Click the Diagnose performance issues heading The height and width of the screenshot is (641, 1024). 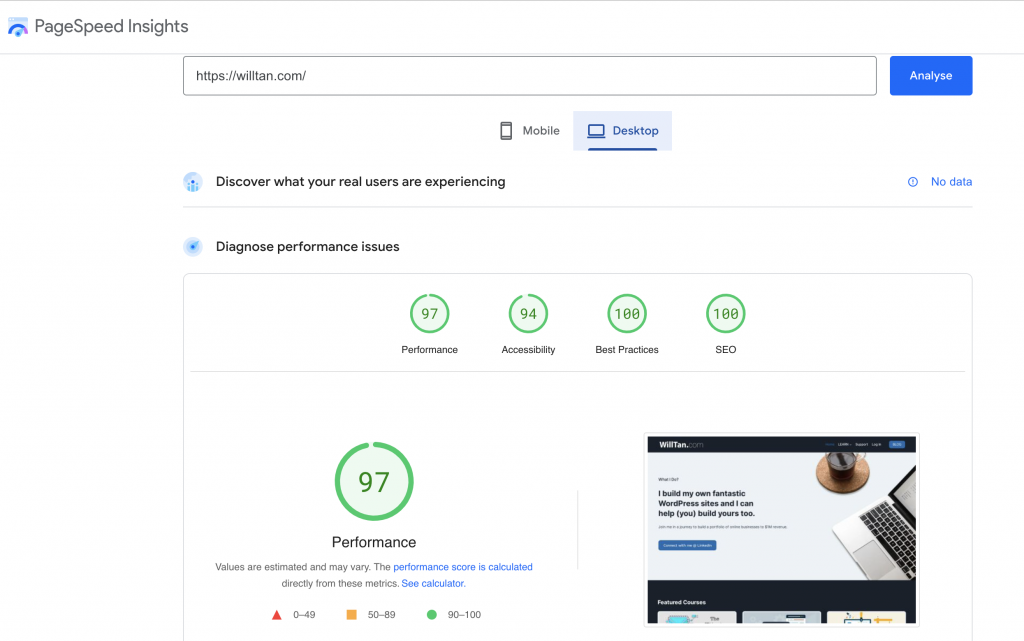pos(308,247)
